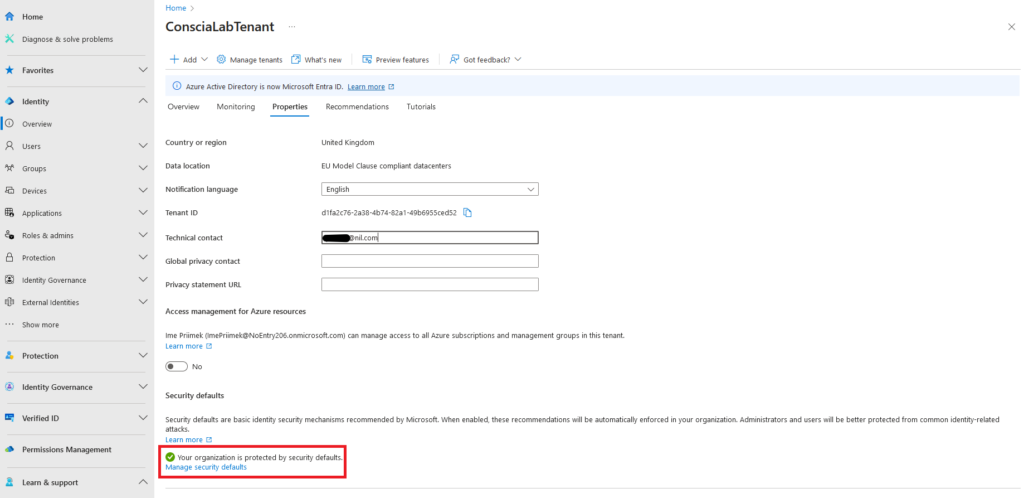1024x498 pixels.
Task: Click the Diagnose & solve problems icon
Action: 9,39
